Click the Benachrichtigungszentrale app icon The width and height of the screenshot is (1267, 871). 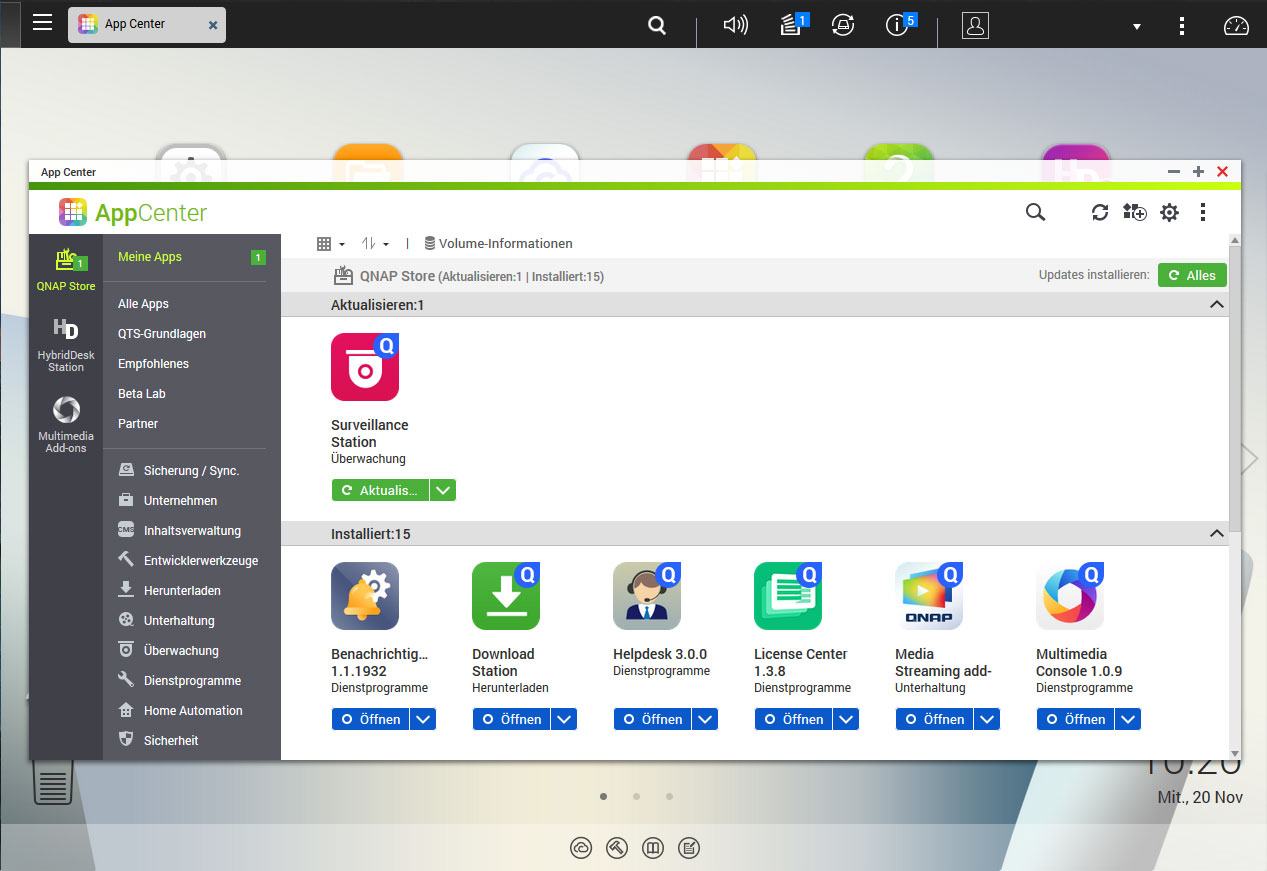365,596
